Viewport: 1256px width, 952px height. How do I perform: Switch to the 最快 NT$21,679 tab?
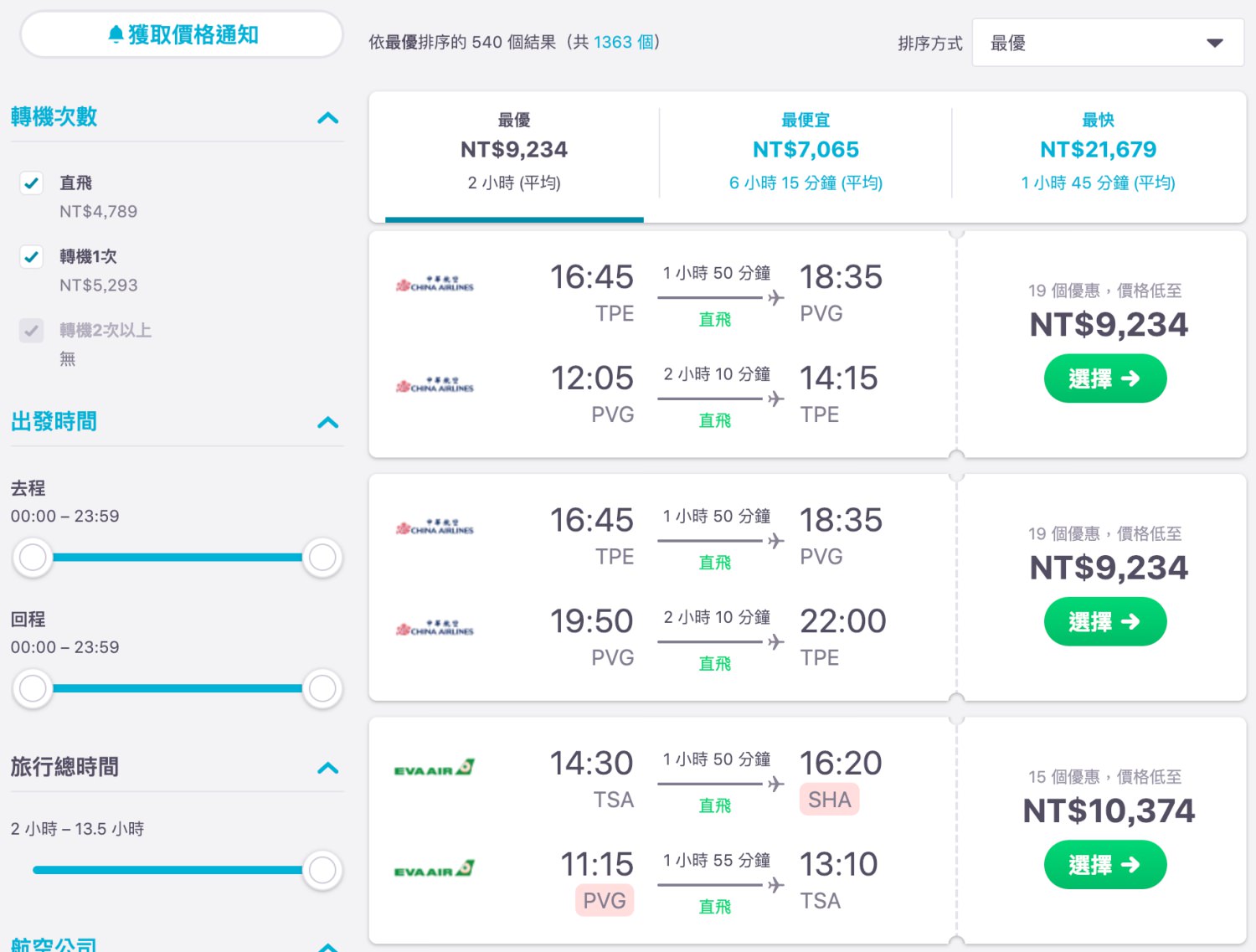(1098, 152)
